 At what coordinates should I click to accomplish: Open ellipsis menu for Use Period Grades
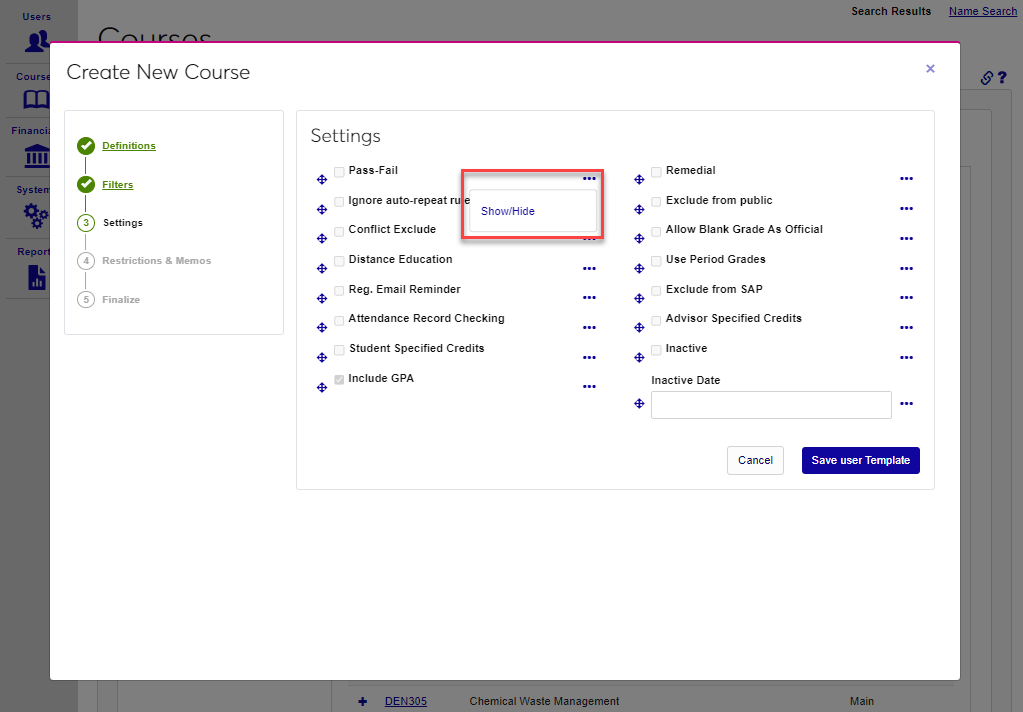point(906,268)
